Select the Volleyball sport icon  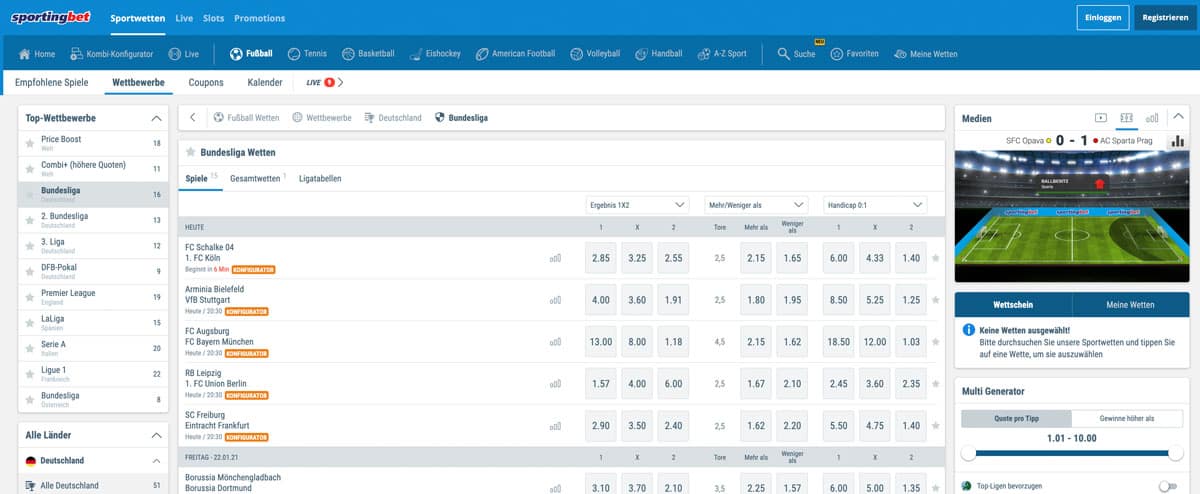point(595,54)
